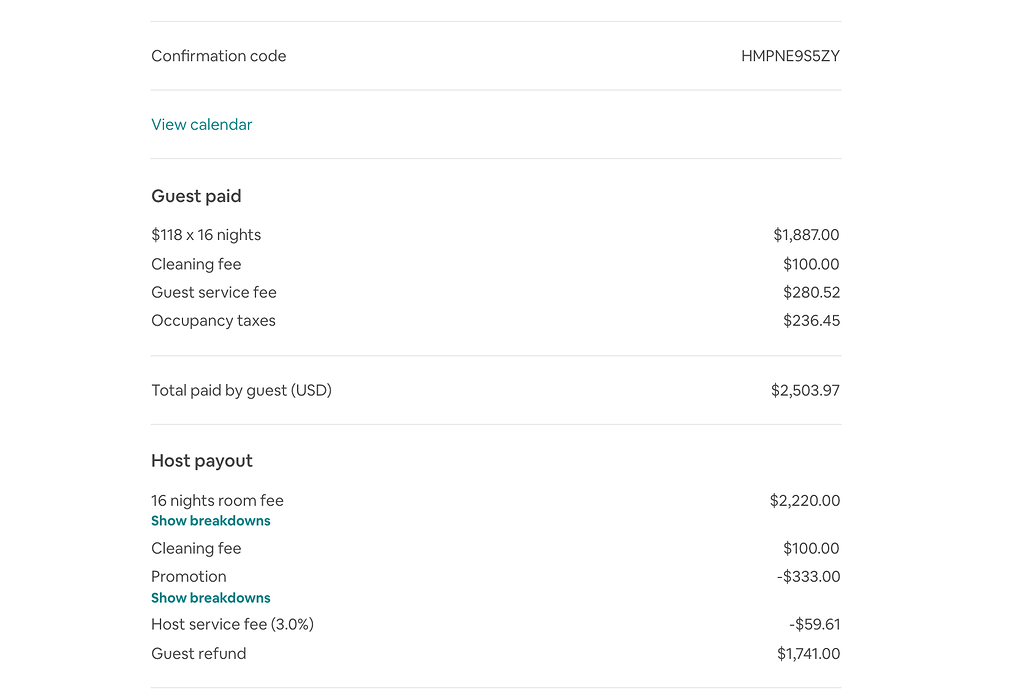Select the Guest refund amount $1,741.00
This screenshot has width=1024, height=692.
pyautogui.click(x=808, y=653)
